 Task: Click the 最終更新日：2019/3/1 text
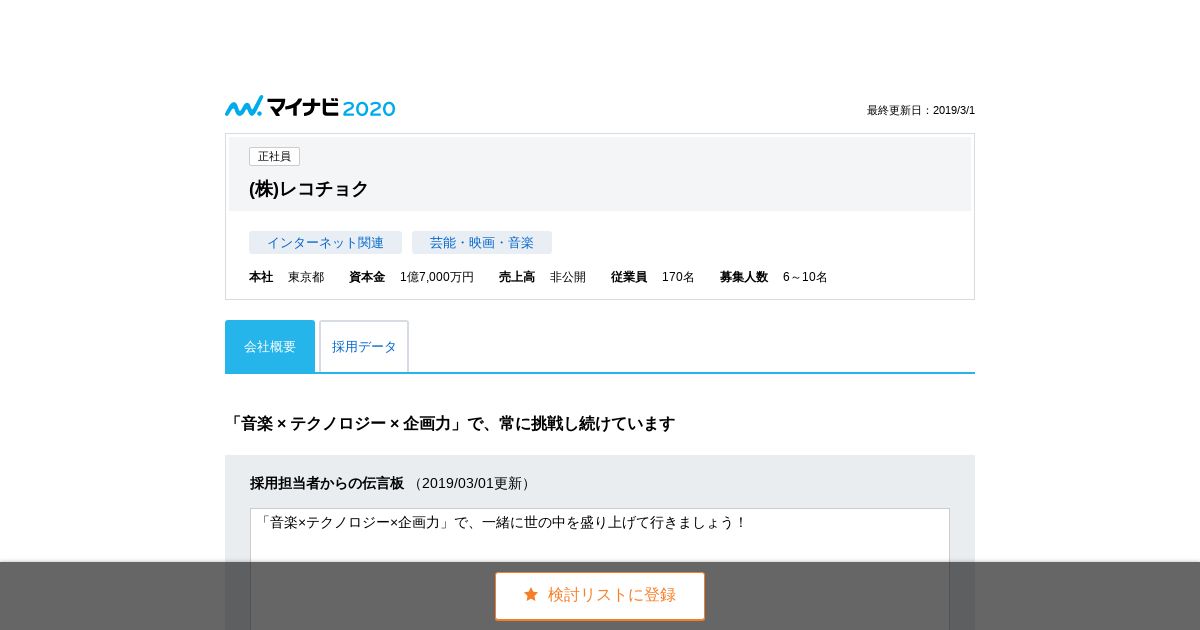coord(921,110)
